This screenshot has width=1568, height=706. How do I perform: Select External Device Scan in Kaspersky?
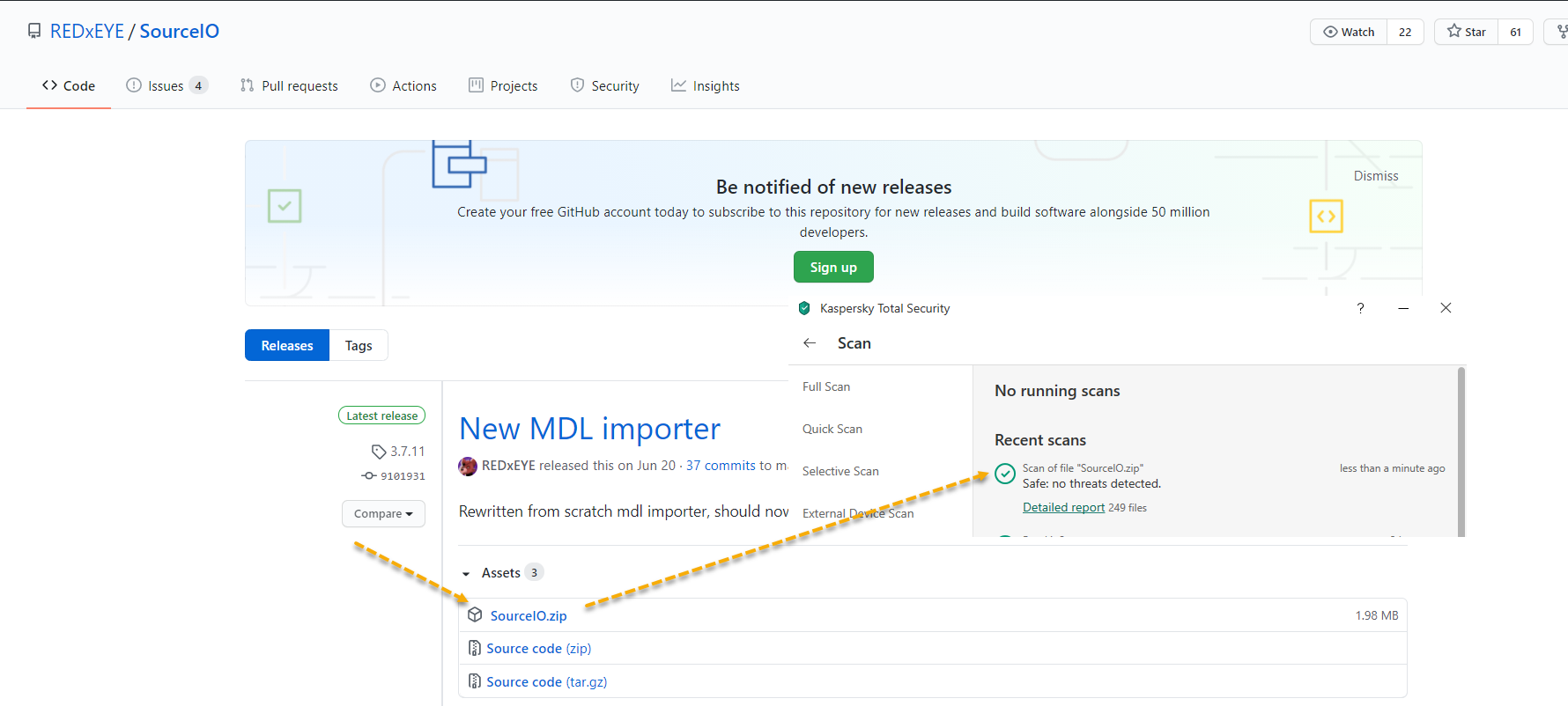[858, 513]
